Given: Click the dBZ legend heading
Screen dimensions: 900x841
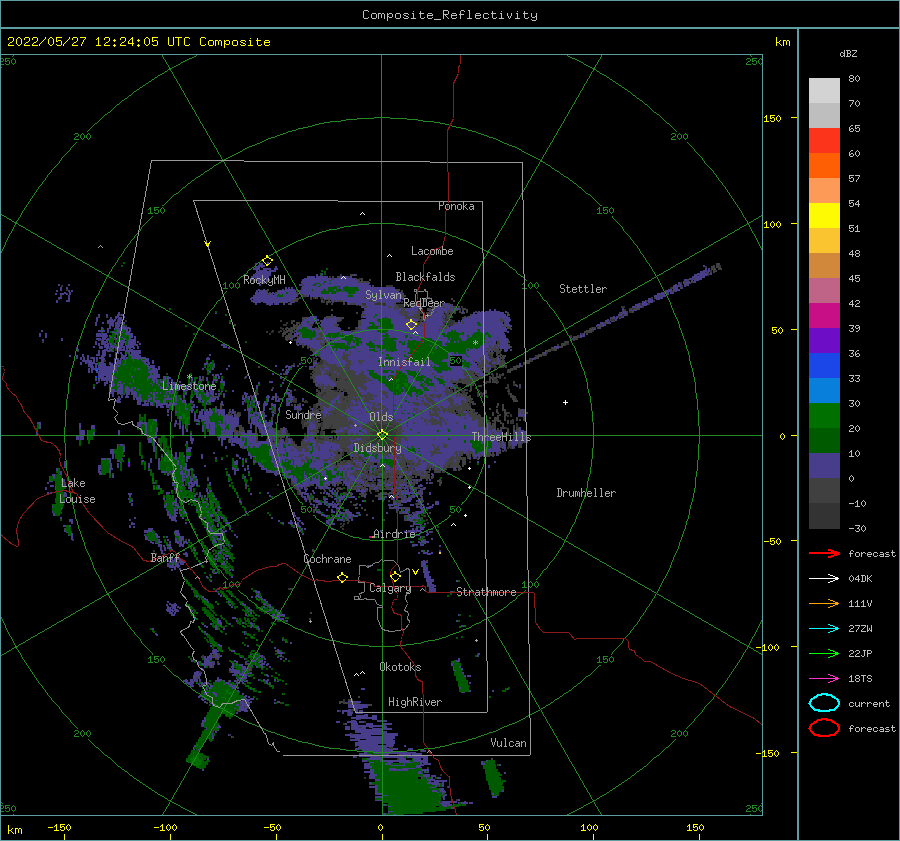Looking at the screenshot, I should (848, 53).
